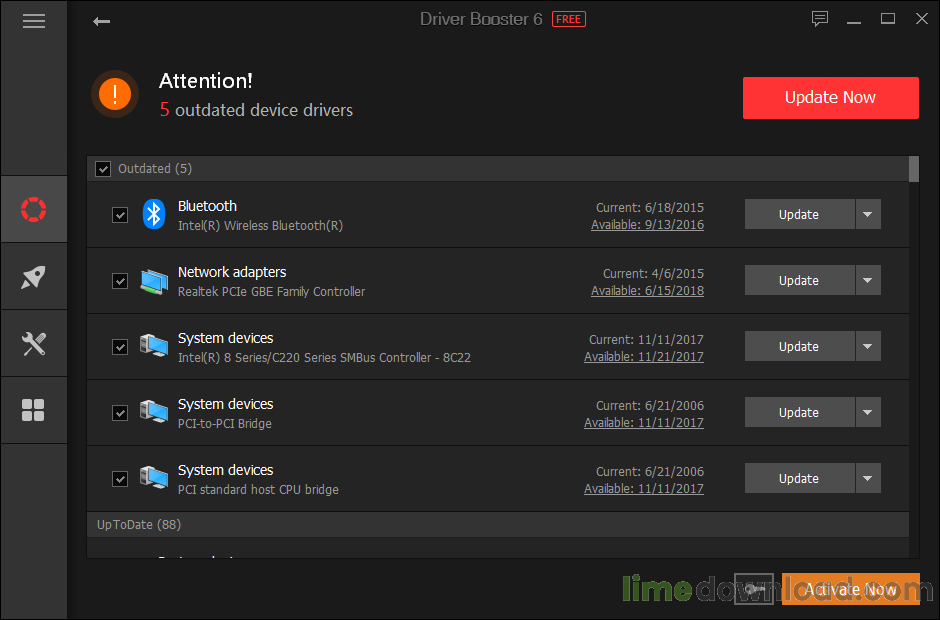
Task: Open the dropdown beside Bluetooth's Update button
Action: click(867, 214)
